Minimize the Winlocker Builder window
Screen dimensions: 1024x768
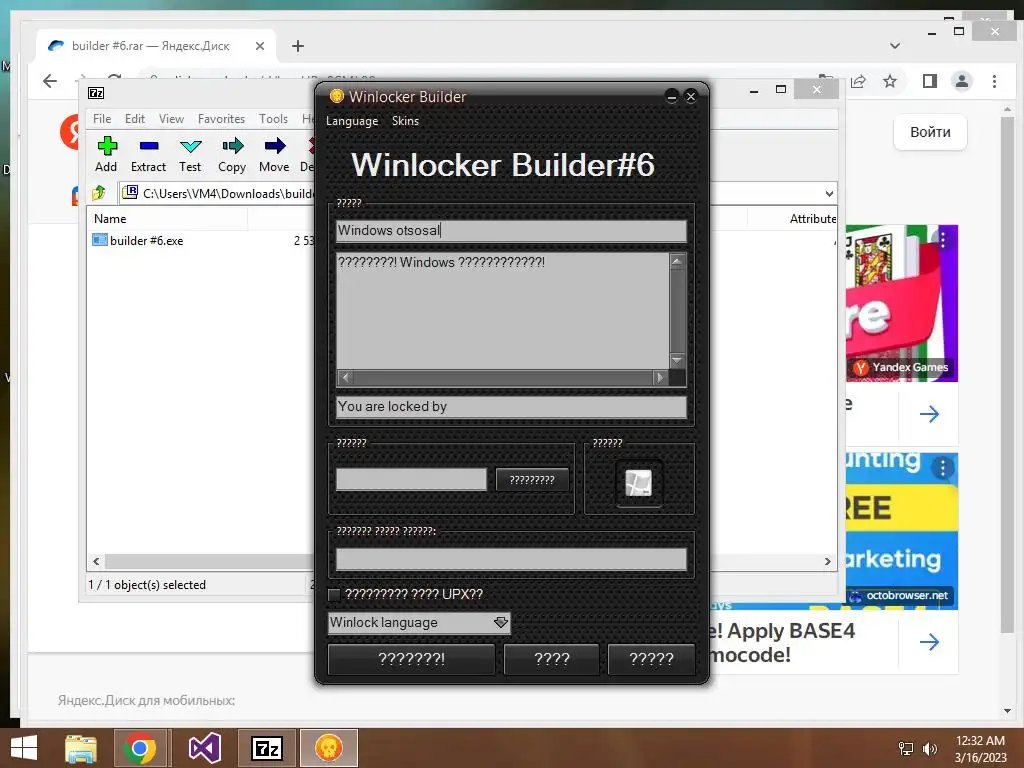[671, 97]
